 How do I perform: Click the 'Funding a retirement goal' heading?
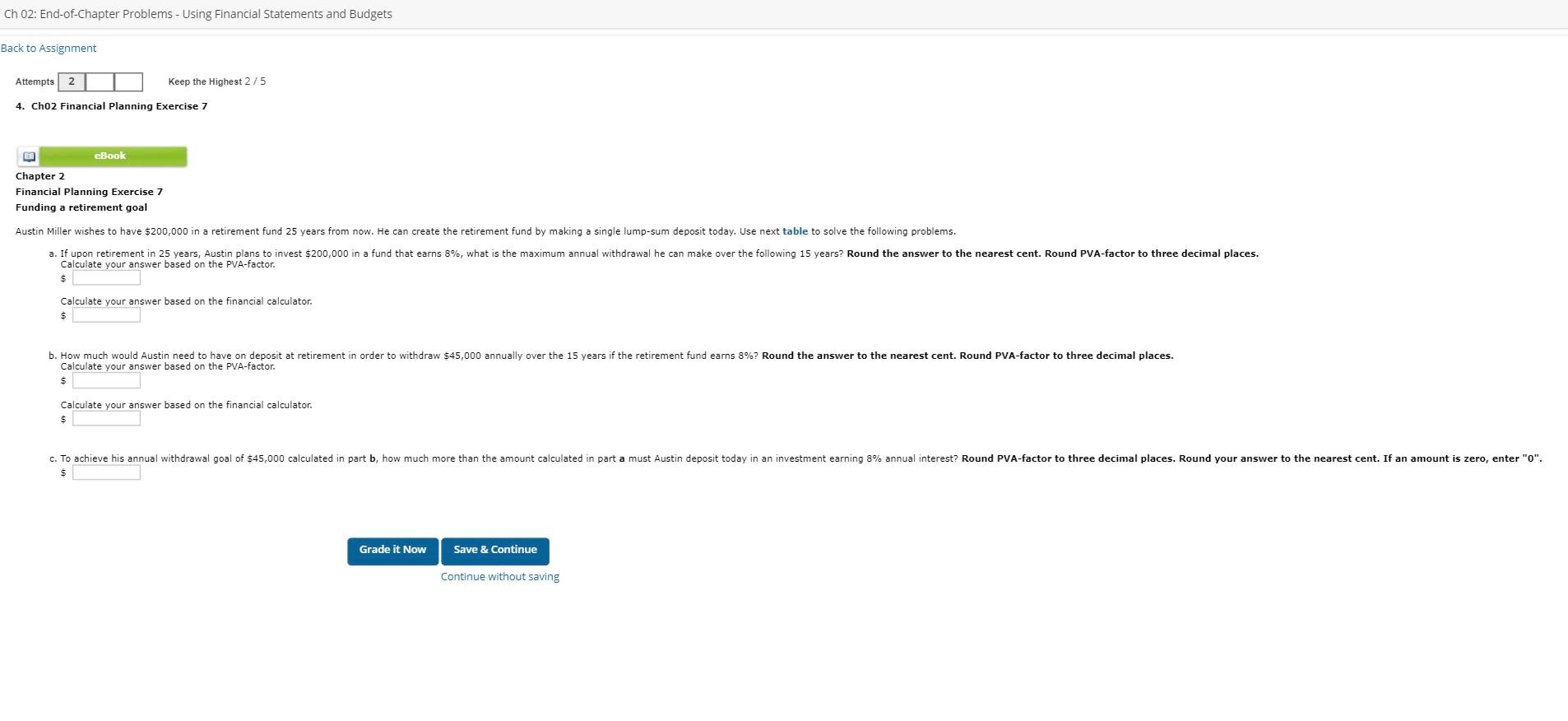[x=81, y=207]
